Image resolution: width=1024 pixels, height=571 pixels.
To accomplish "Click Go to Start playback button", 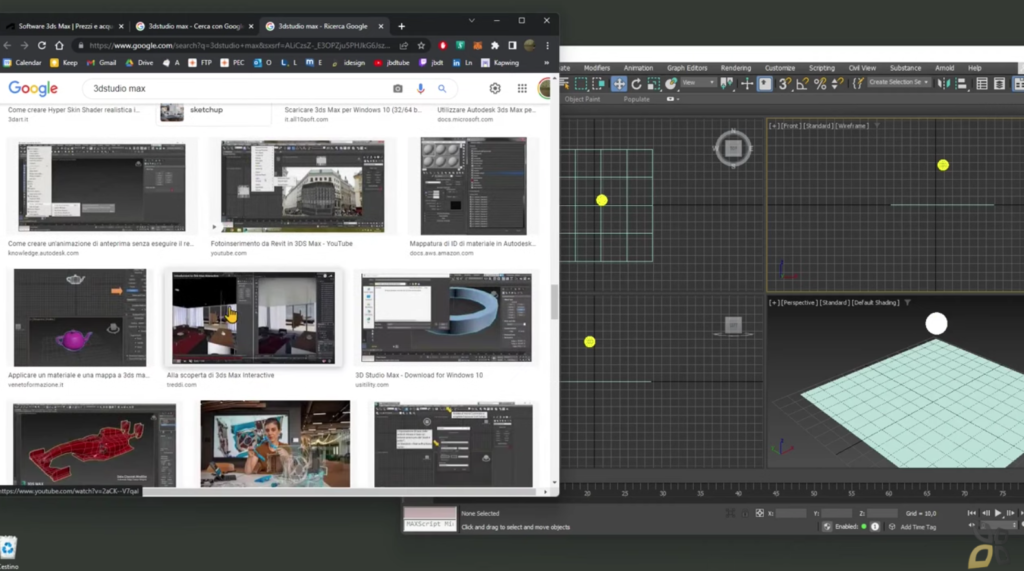I will pos(972,513).
